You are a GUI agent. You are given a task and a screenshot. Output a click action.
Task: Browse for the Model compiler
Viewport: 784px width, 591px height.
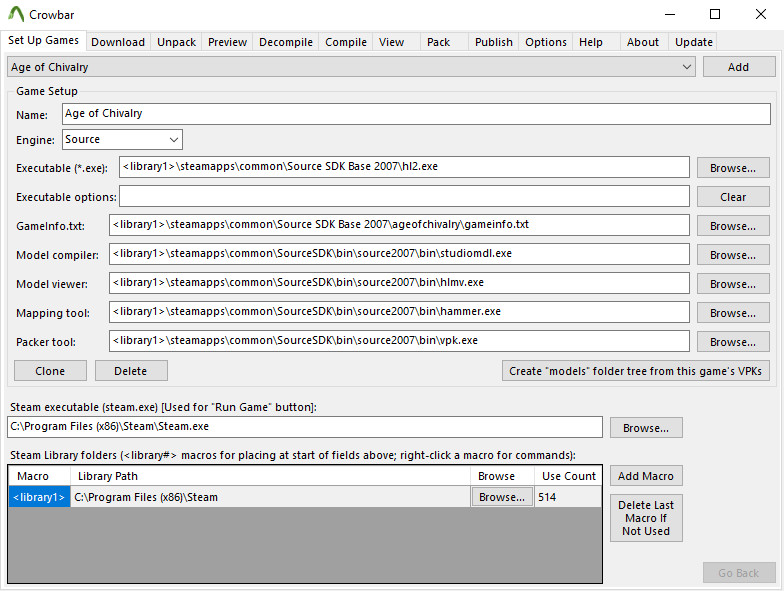(x=733, y=255)
